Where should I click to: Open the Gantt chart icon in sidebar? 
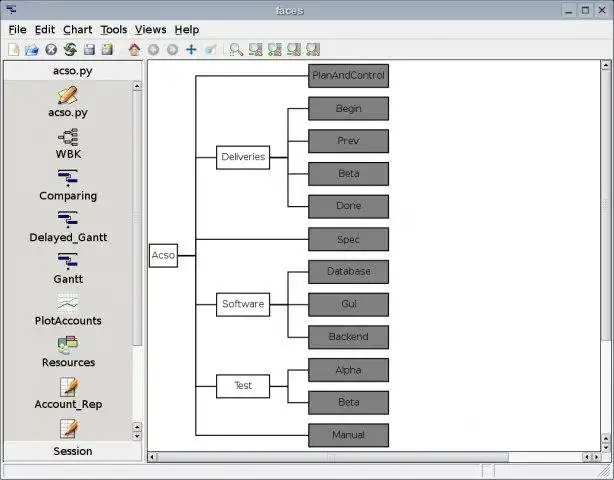pos(68,261)
